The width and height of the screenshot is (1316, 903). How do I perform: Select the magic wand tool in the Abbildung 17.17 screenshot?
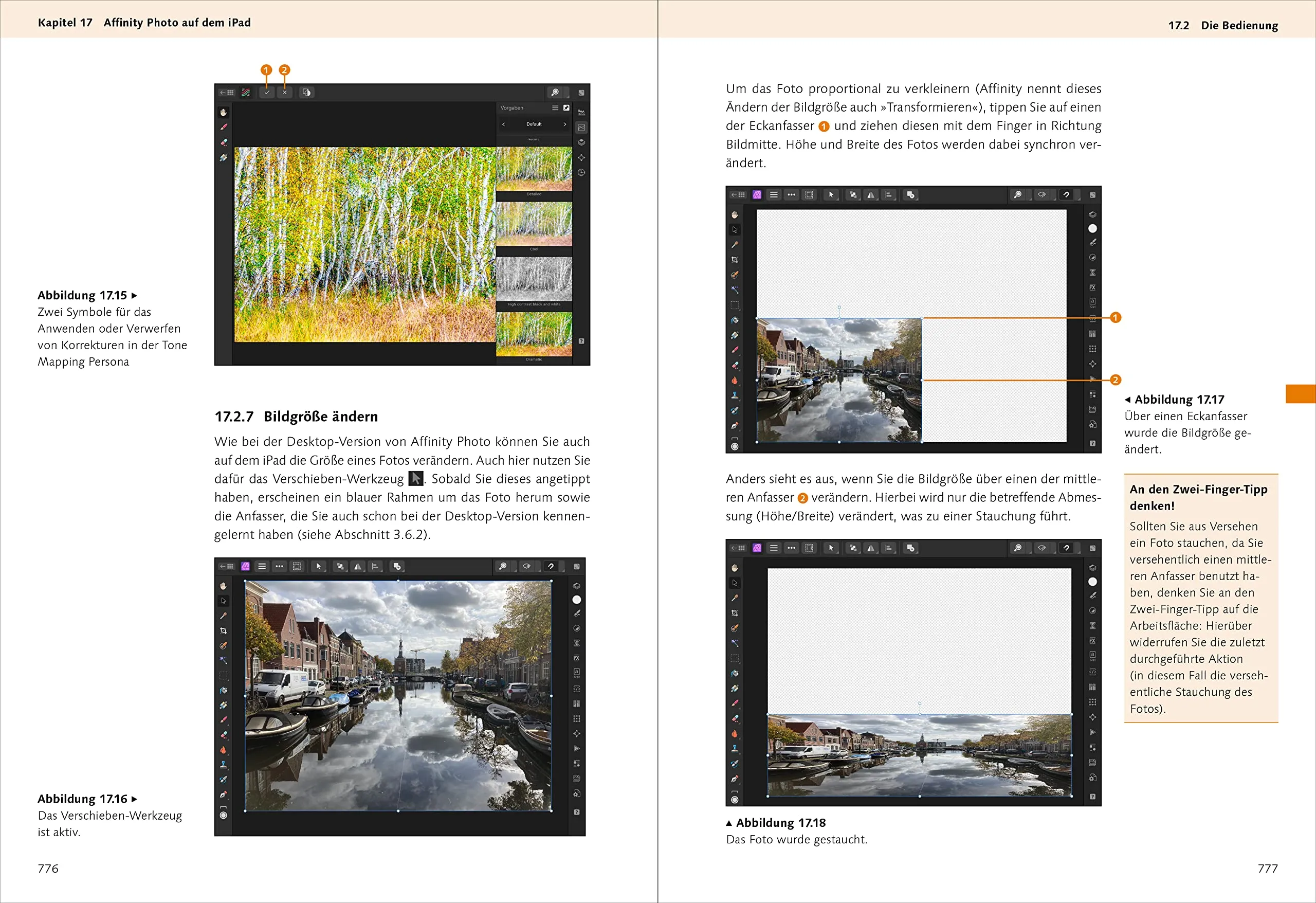[735, 290]
